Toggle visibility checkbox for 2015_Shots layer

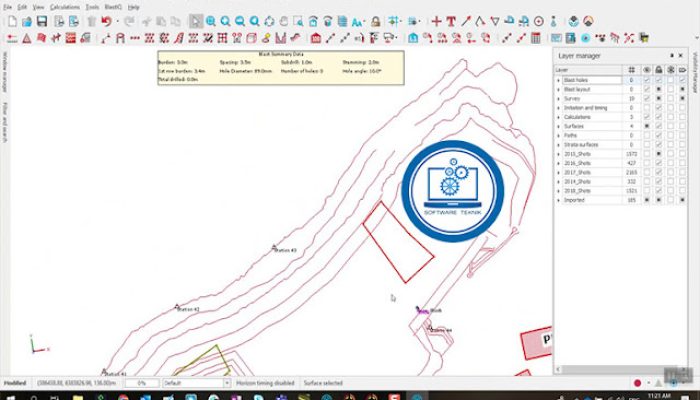(646, 154)
